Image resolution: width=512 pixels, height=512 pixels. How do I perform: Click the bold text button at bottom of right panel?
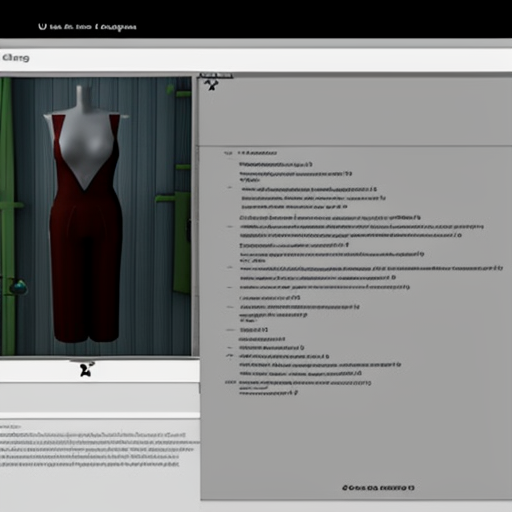[378, 488]
